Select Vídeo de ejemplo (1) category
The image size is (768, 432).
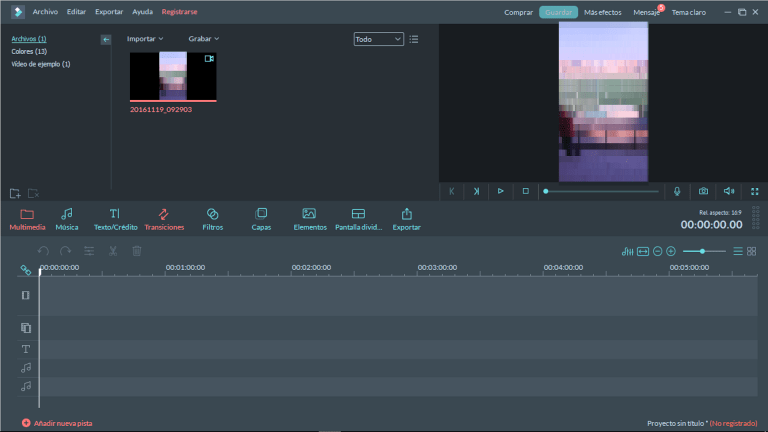click(41, 64)
